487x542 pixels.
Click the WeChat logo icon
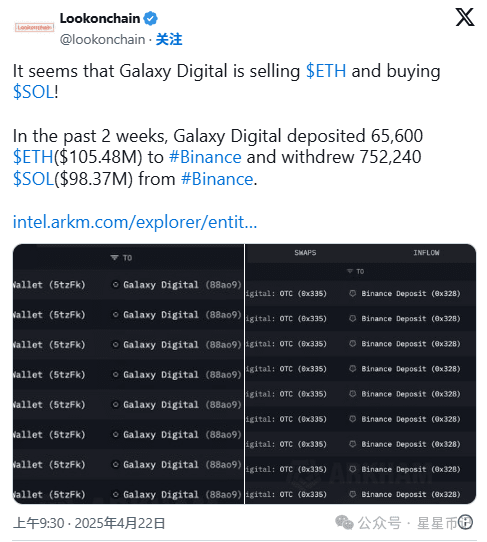344,522
